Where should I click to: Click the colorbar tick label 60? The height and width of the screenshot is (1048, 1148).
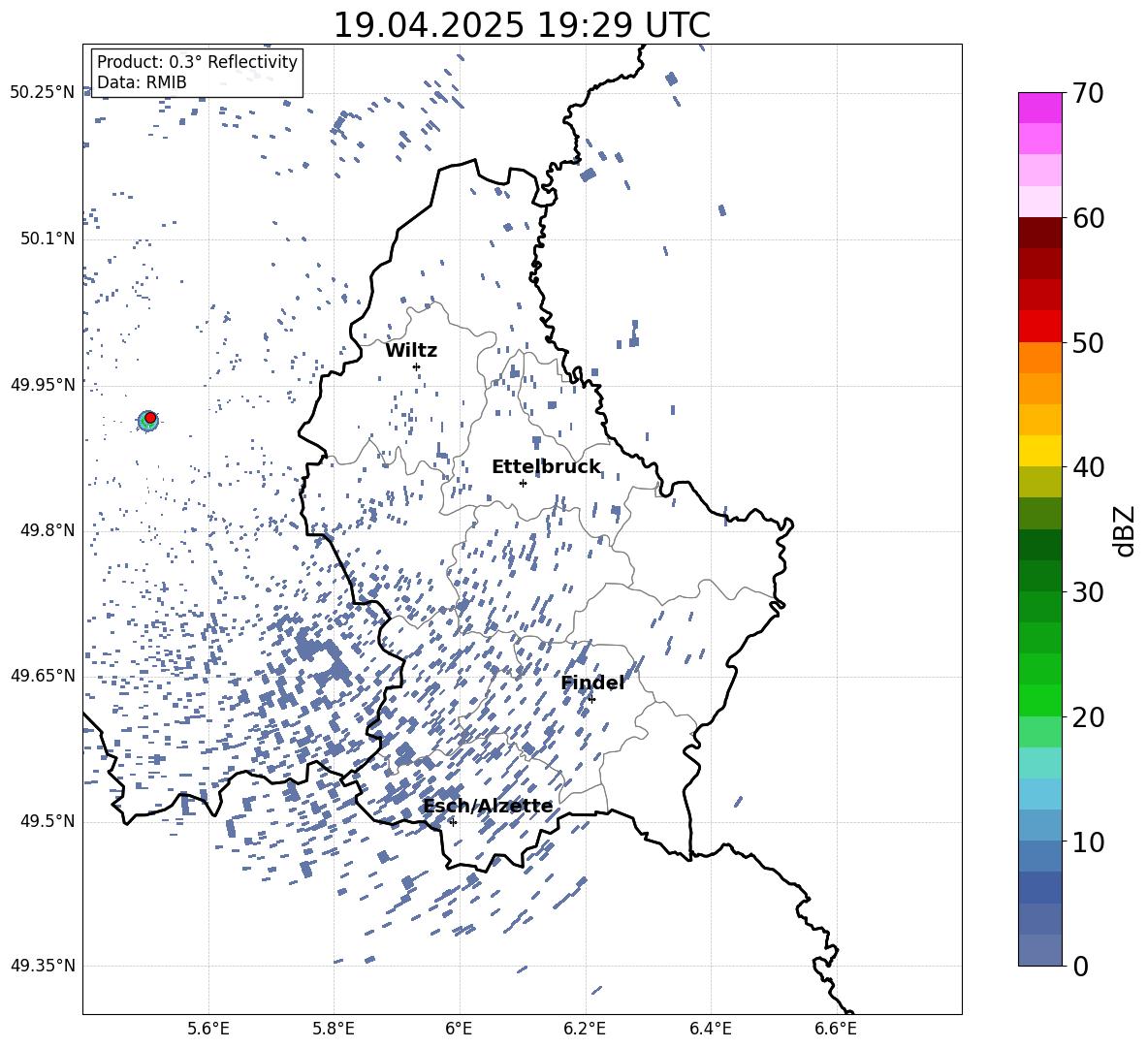click(1088, 218)
